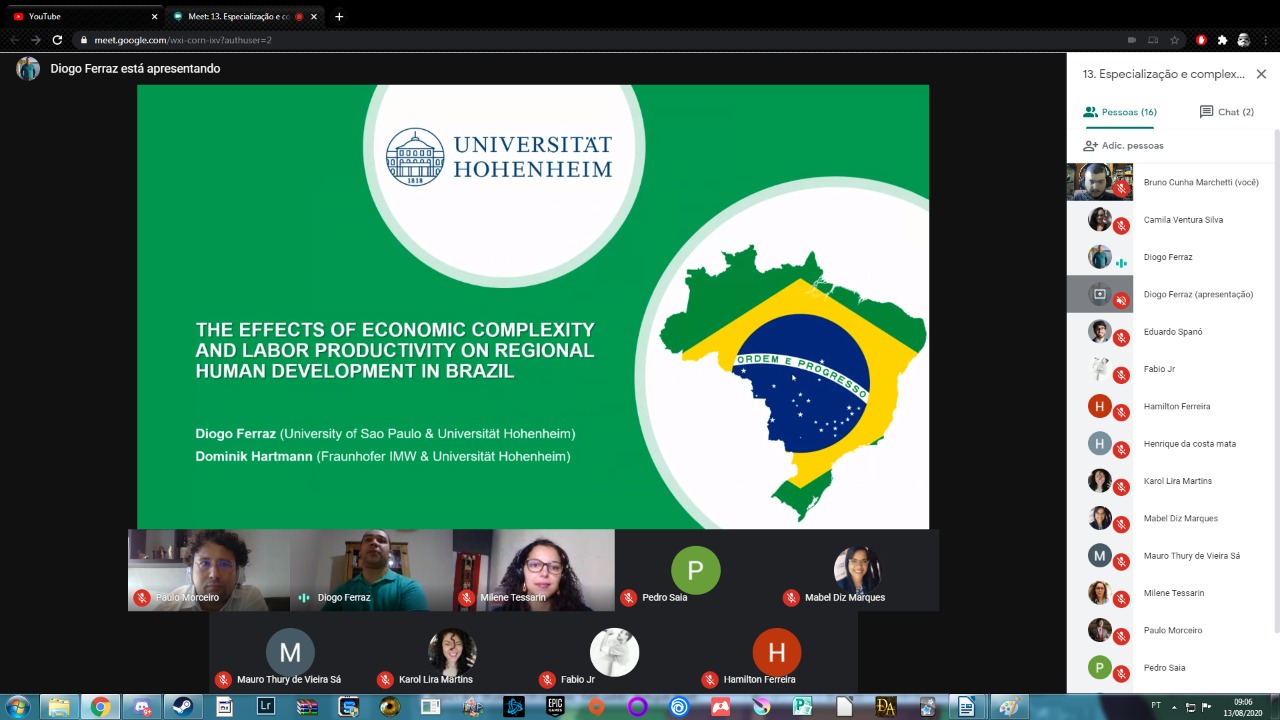Open the red ad-blocker extension icon
Viewport: 1280px width, 720px height.
pyautogui.click(x=1201, y=40)
